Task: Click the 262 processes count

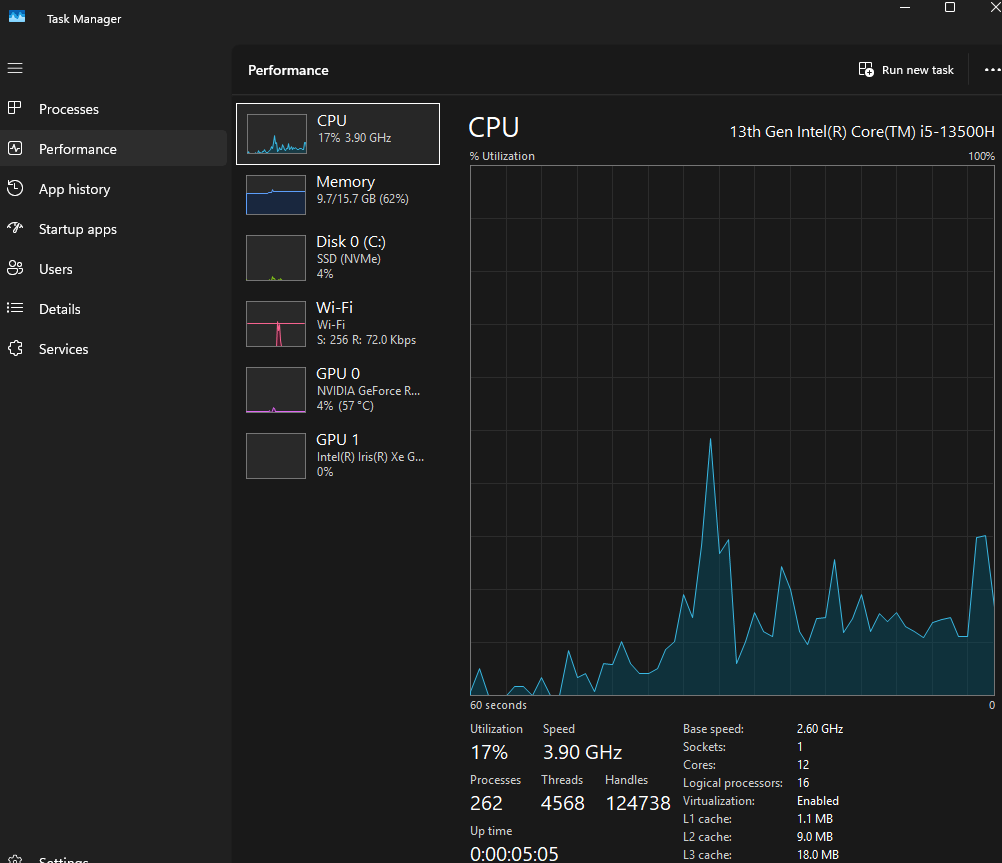Action: coord(486,804)
